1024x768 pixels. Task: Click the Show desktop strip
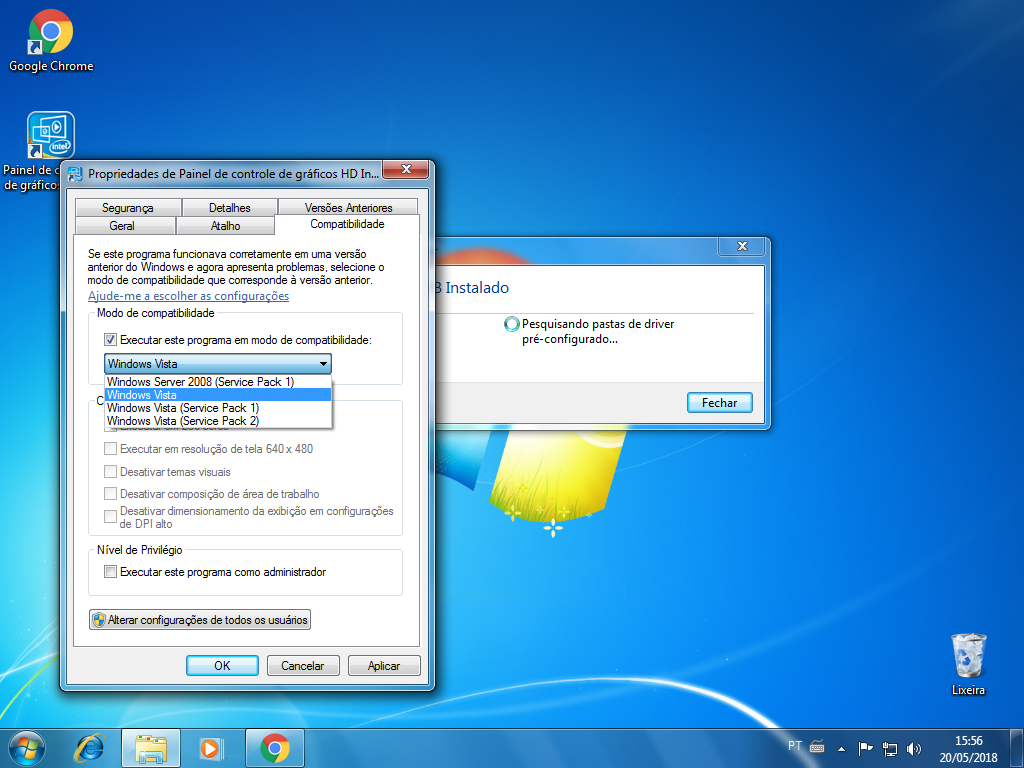[1016, 748]
